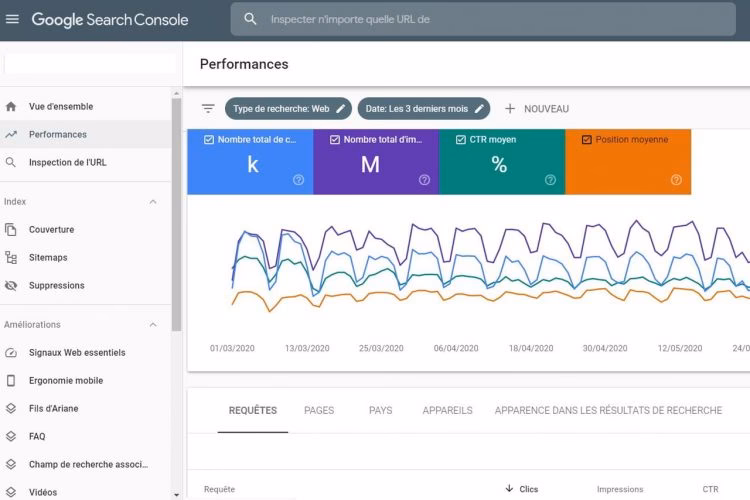Toggle the Nombre total de clics checkbox

[209, 140]
